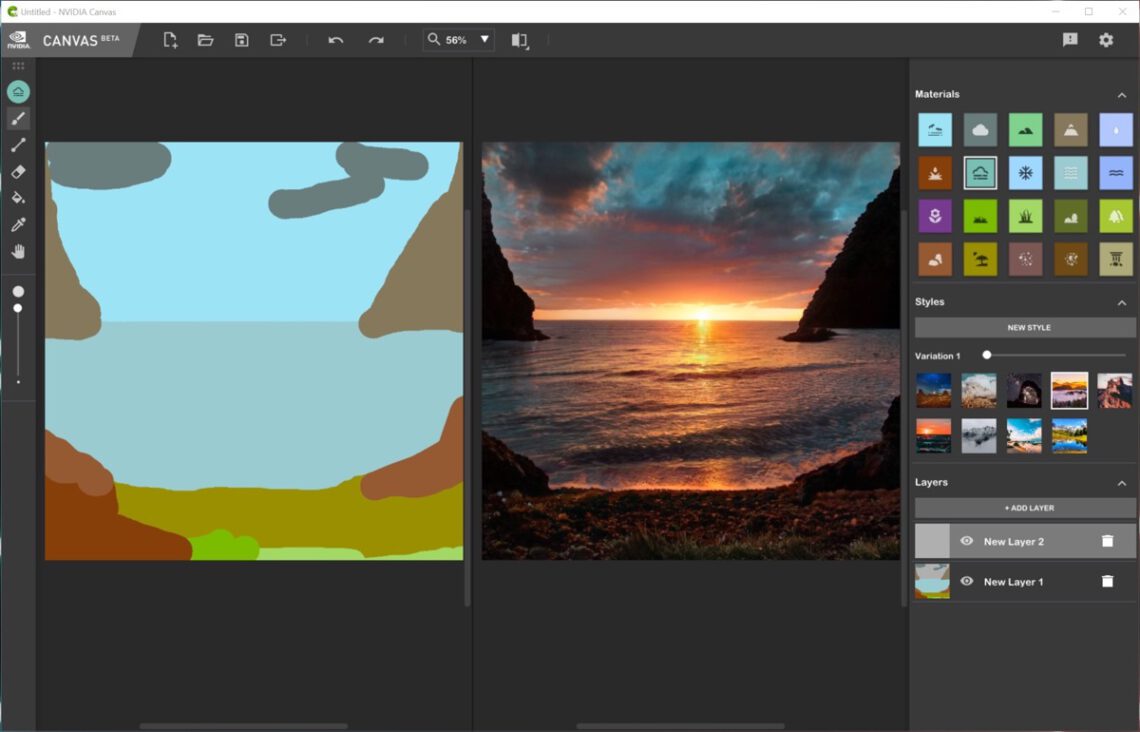Hide New Layer 2 visibility

966,541
